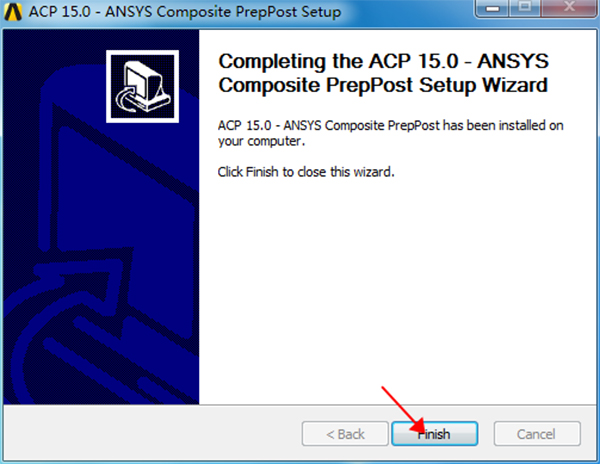Click the installer computer icon
The image size is (600, 464).
[142, 86]
